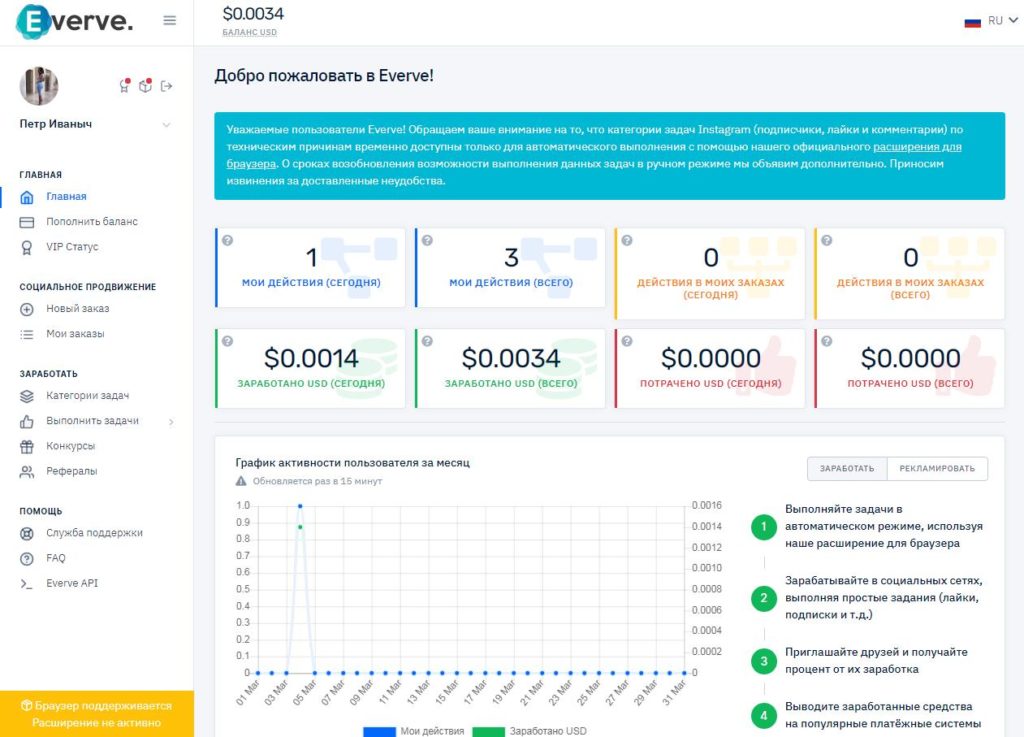Viewport: 1024px width, 737px height.
Task: Click the green data point on chart
Action: [300, 527]
